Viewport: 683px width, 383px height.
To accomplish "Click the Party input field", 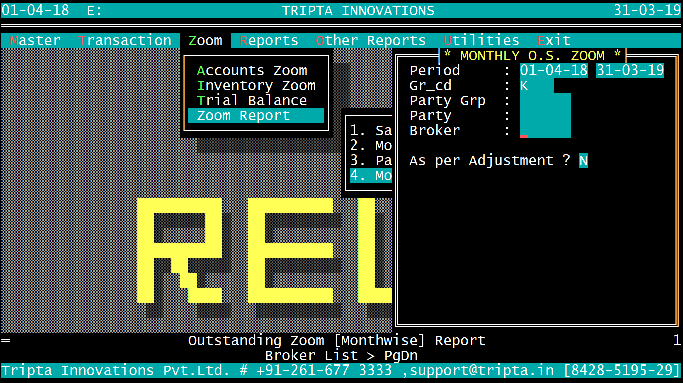I will pos(545,115).
